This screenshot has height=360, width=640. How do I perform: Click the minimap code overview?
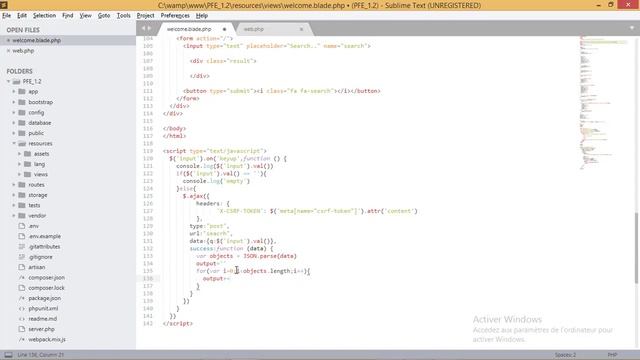click(604, 102)
